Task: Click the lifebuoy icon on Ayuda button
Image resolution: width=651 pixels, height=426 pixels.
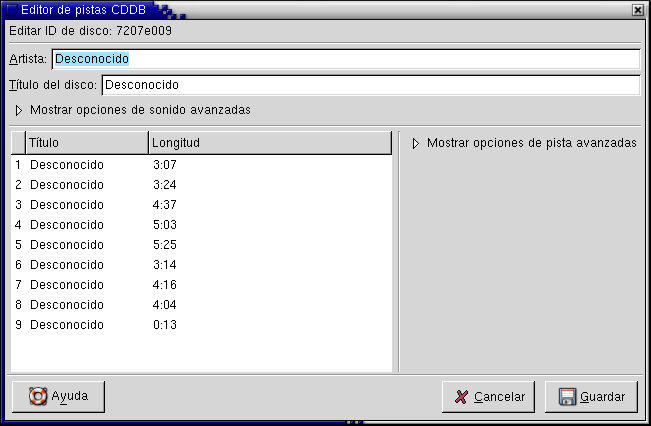Action: click(x=38, y=396)
